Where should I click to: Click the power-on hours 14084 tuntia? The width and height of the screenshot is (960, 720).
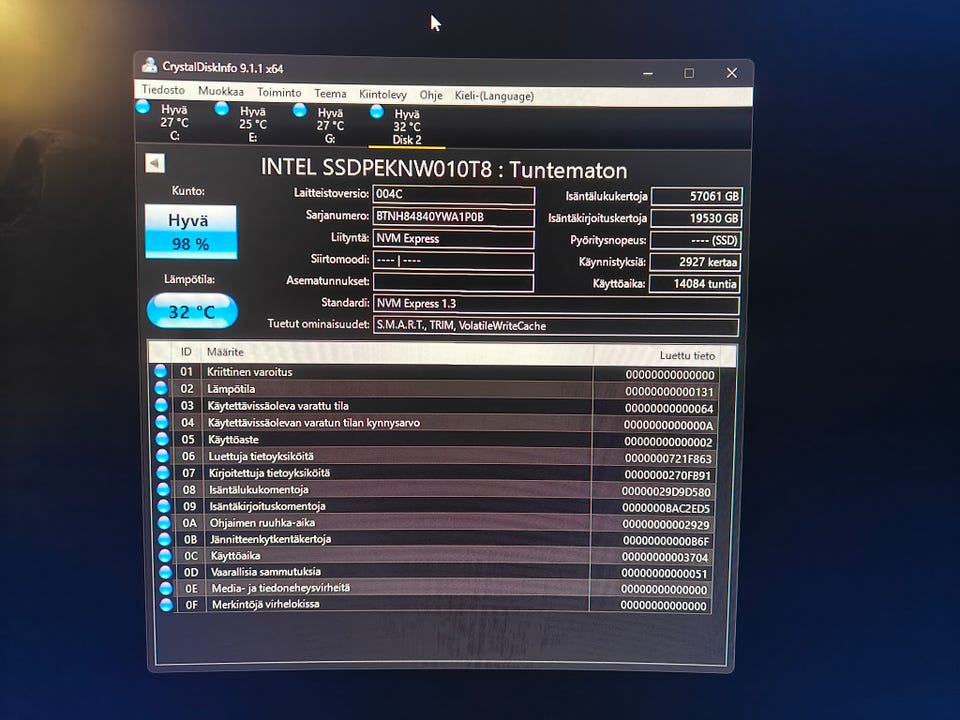tap(694, 284)
